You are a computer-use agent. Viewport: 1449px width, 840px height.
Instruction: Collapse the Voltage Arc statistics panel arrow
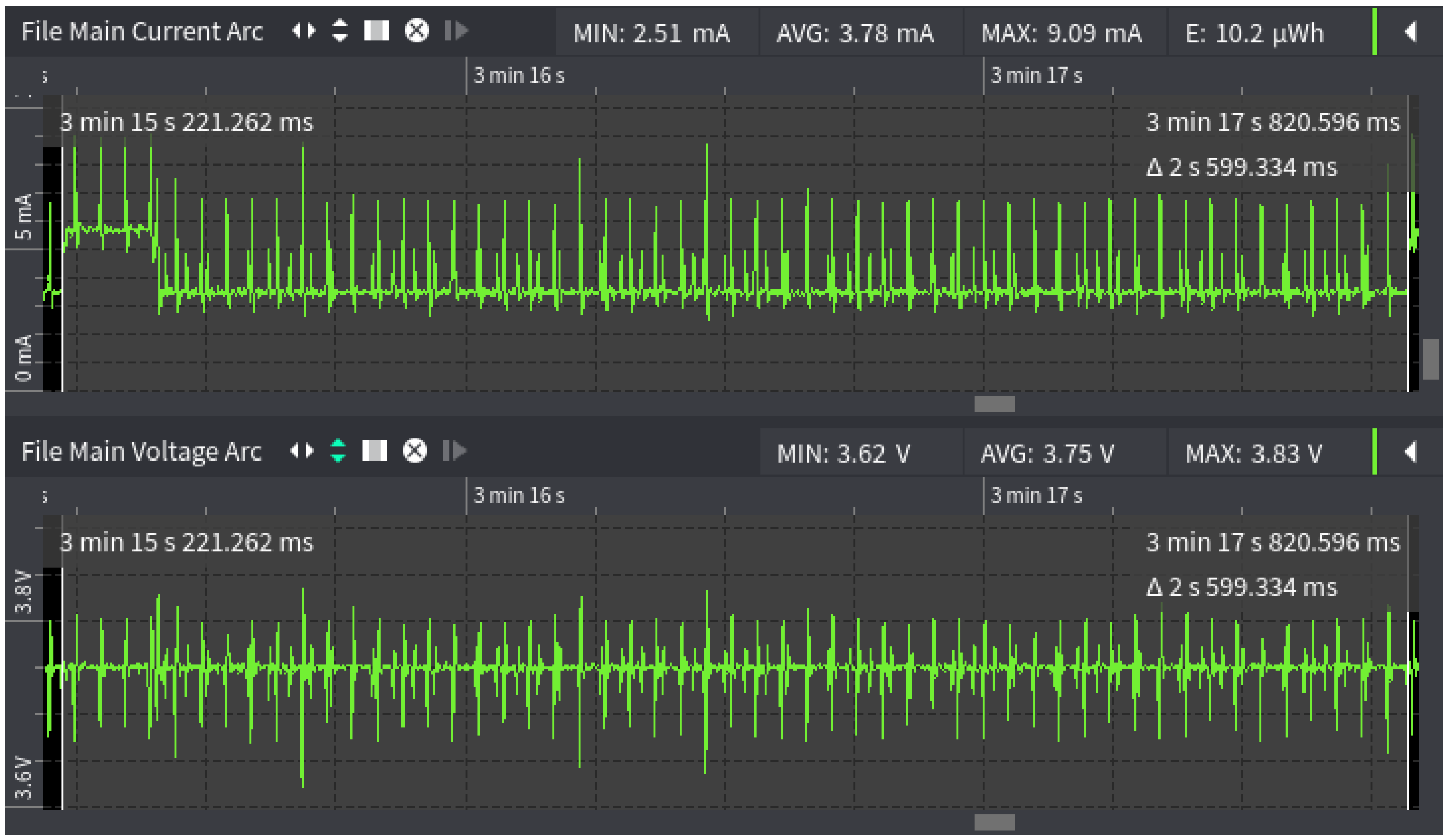click(x=1410, y=452)
